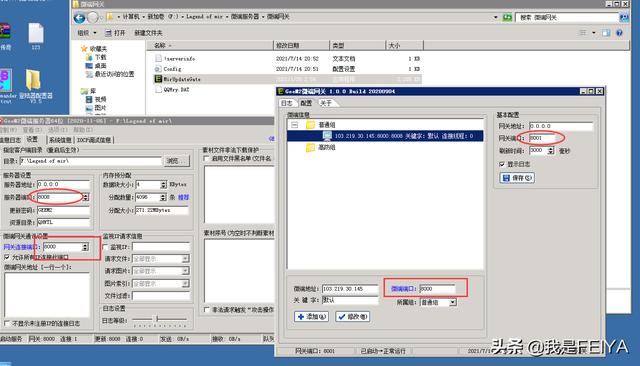Switch to the 关于 tab

click(326, 103)
